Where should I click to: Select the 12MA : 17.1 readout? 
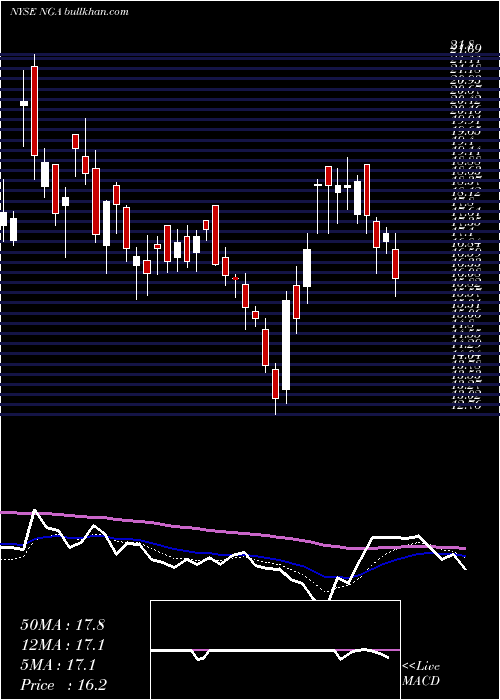coord(64,645)
